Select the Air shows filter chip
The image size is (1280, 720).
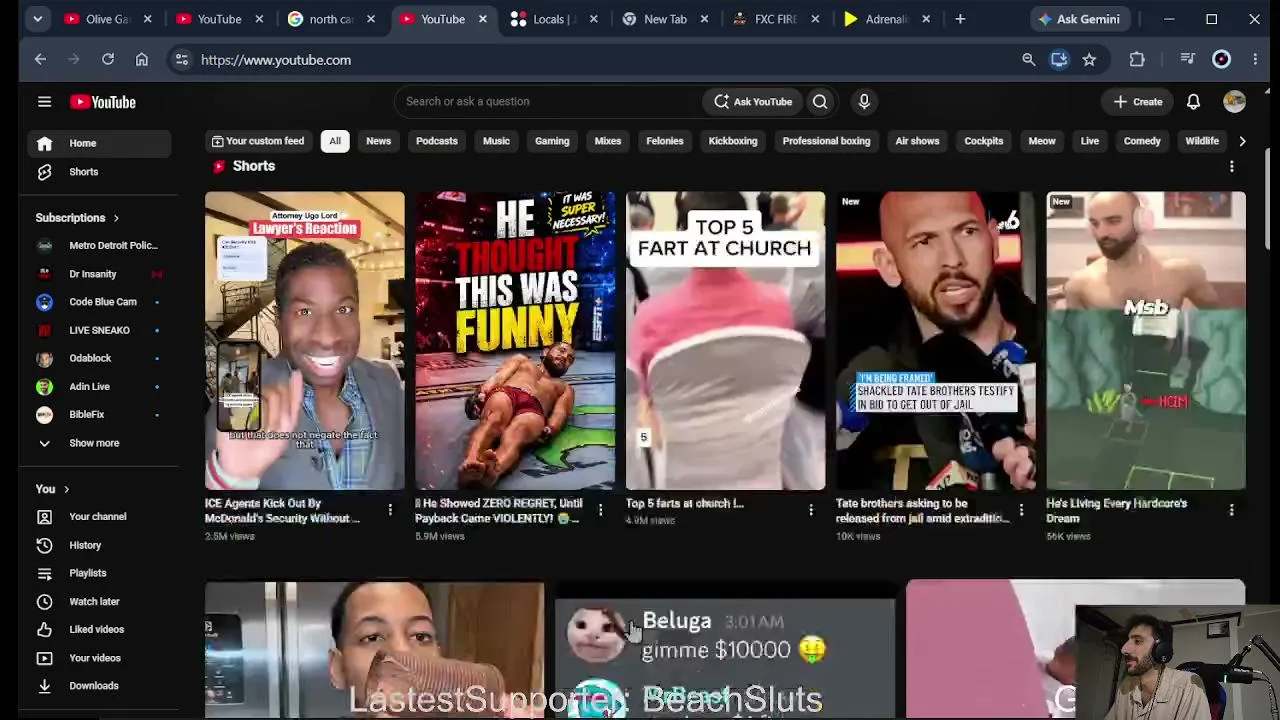click(917, 141)
